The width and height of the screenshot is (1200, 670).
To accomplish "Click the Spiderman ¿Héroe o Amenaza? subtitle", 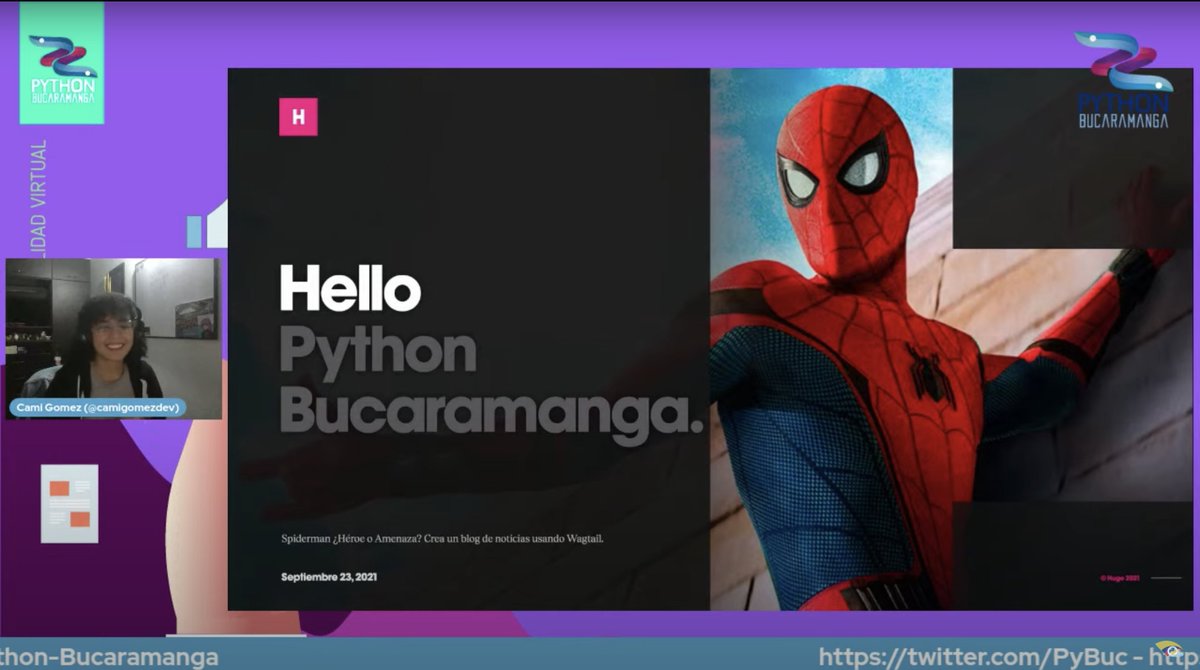I will [x=442, y=539].
